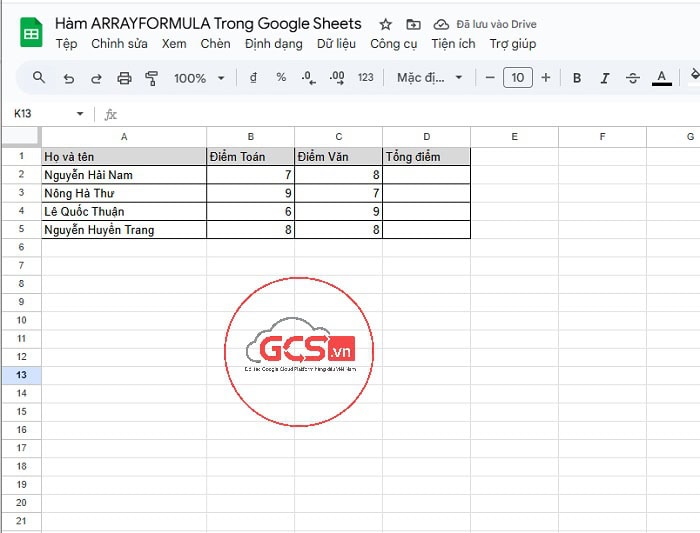Click the Move to folder icon
This screenshot has width=700, height=533.
pyautogui.click(x=414, y=24)
